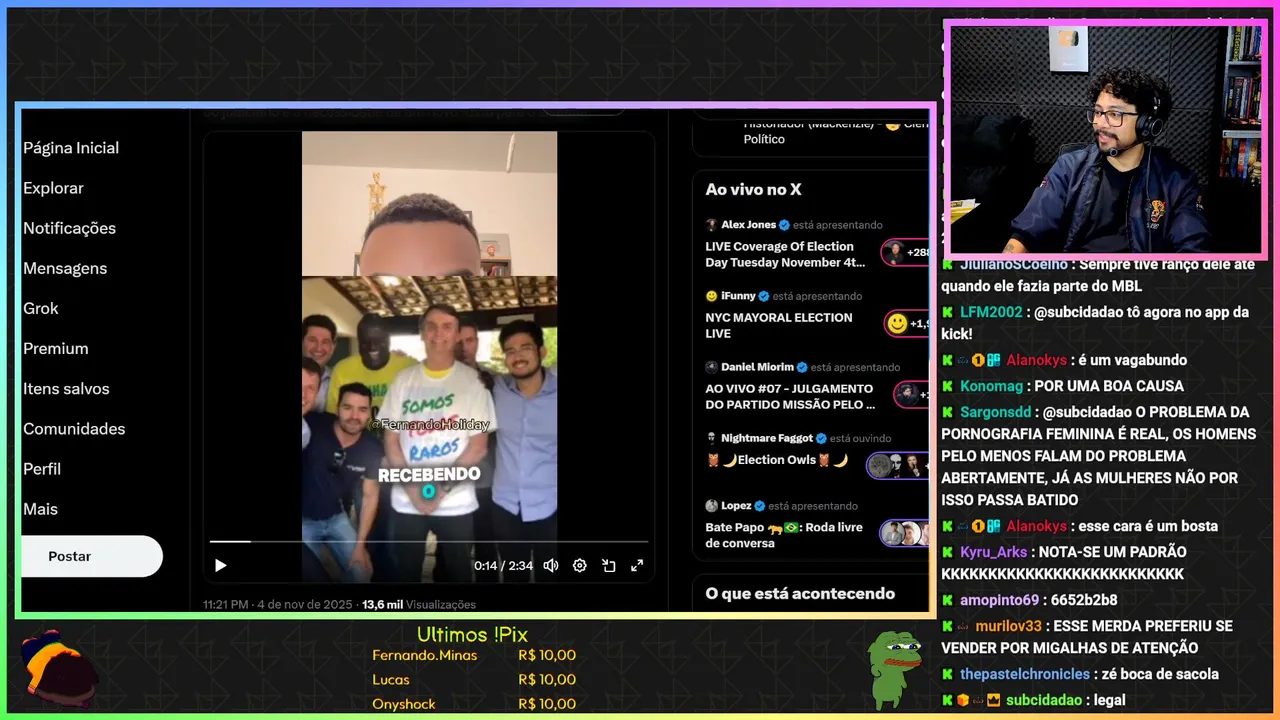Click Kick badge beside Sargonsdd
The image size is (1280, 720).
[947, 412]
